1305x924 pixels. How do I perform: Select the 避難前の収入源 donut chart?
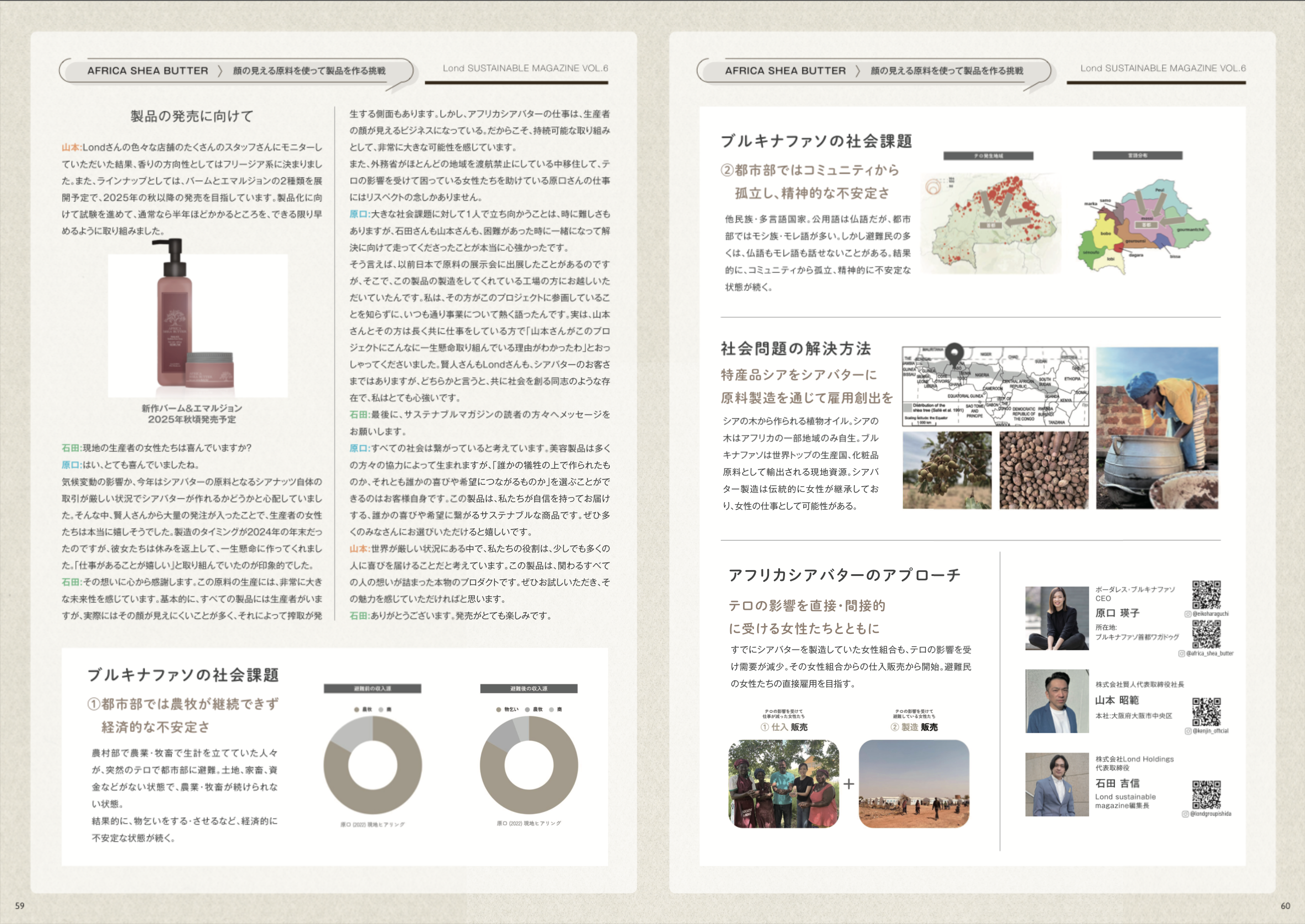point(373,765)
